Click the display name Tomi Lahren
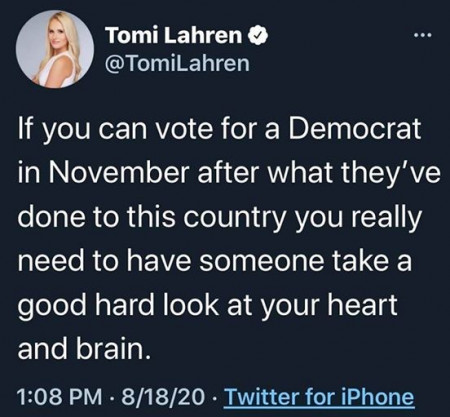450x417 pixels. pyautogui.click(x=174, y=35)
